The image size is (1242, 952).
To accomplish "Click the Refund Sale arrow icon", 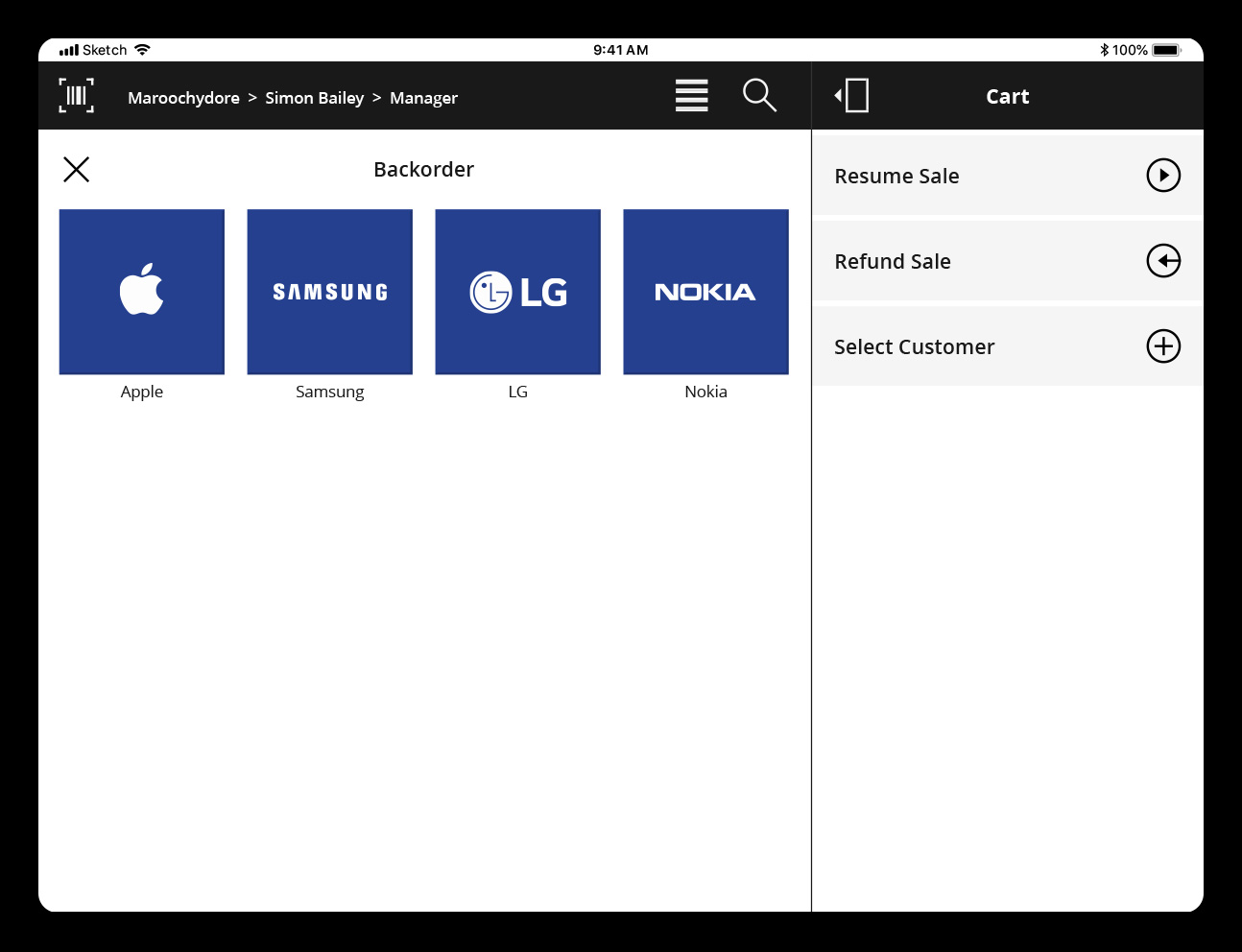I will (1163, 261).
